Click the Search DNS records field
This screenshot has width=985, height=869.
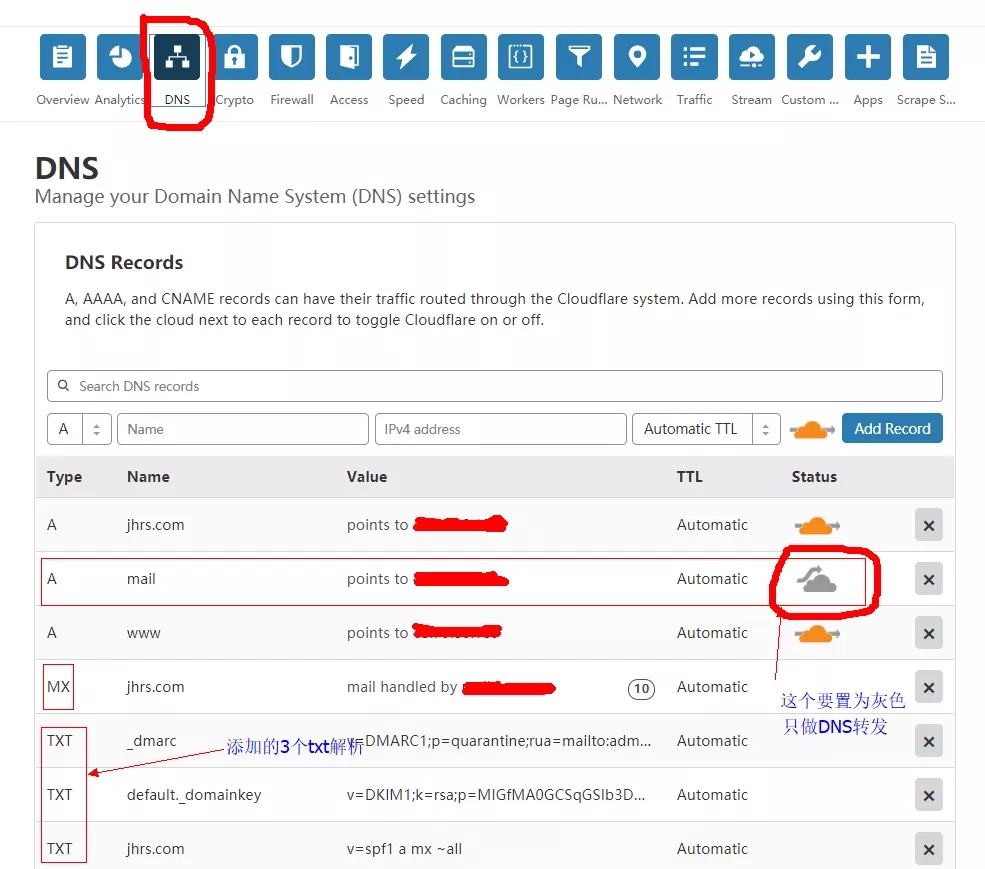tap(494, 386)
